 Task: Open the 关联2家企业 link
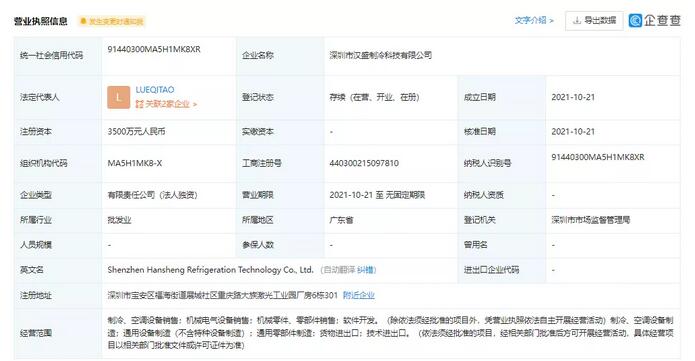[x=166, y=104]
